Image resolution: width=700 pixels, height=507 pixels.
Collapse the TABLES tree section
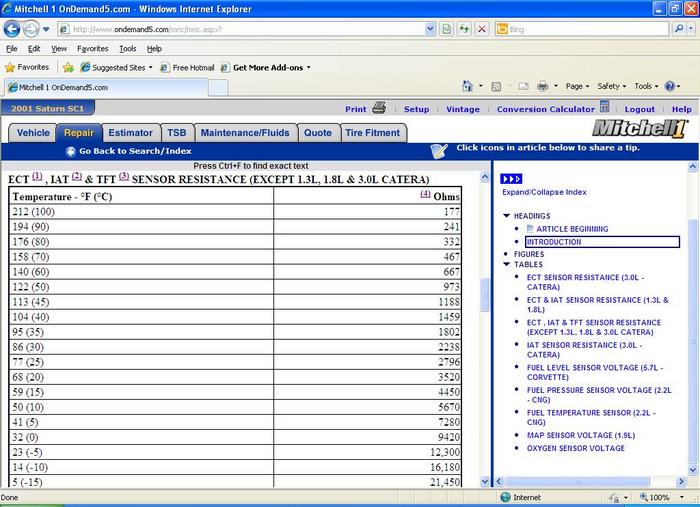pyautogui.click(x=506, y=265)
